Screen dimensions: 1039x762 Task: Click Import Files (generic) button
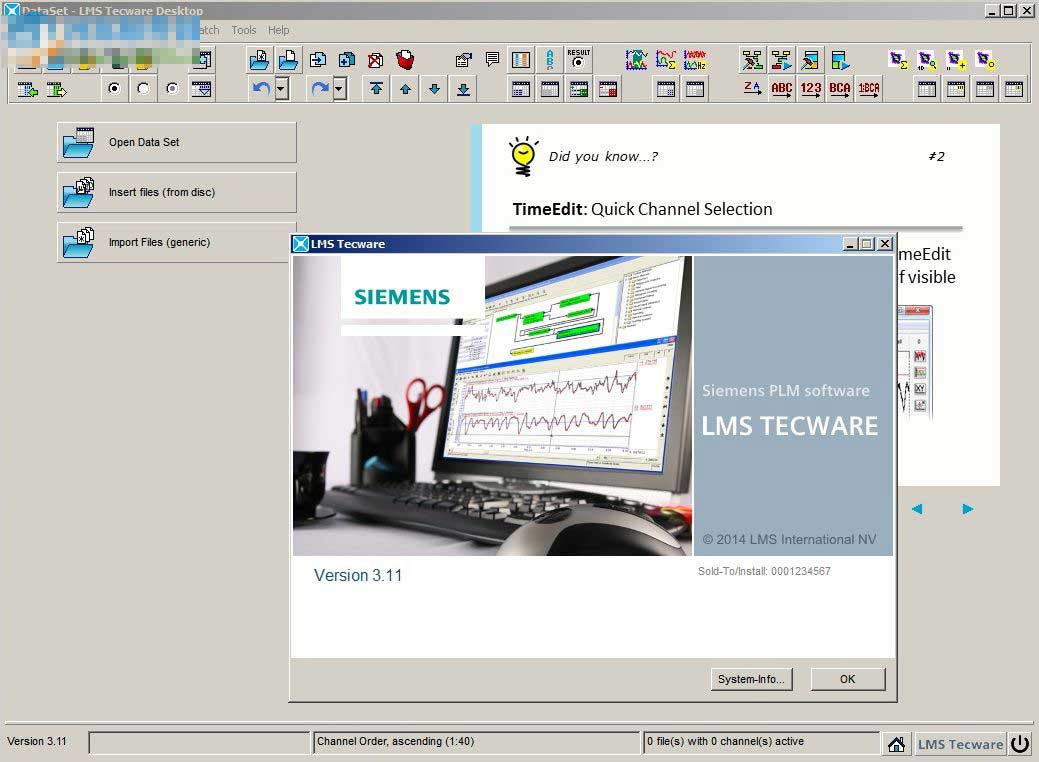pyautogui.click(x=174, y=243)
